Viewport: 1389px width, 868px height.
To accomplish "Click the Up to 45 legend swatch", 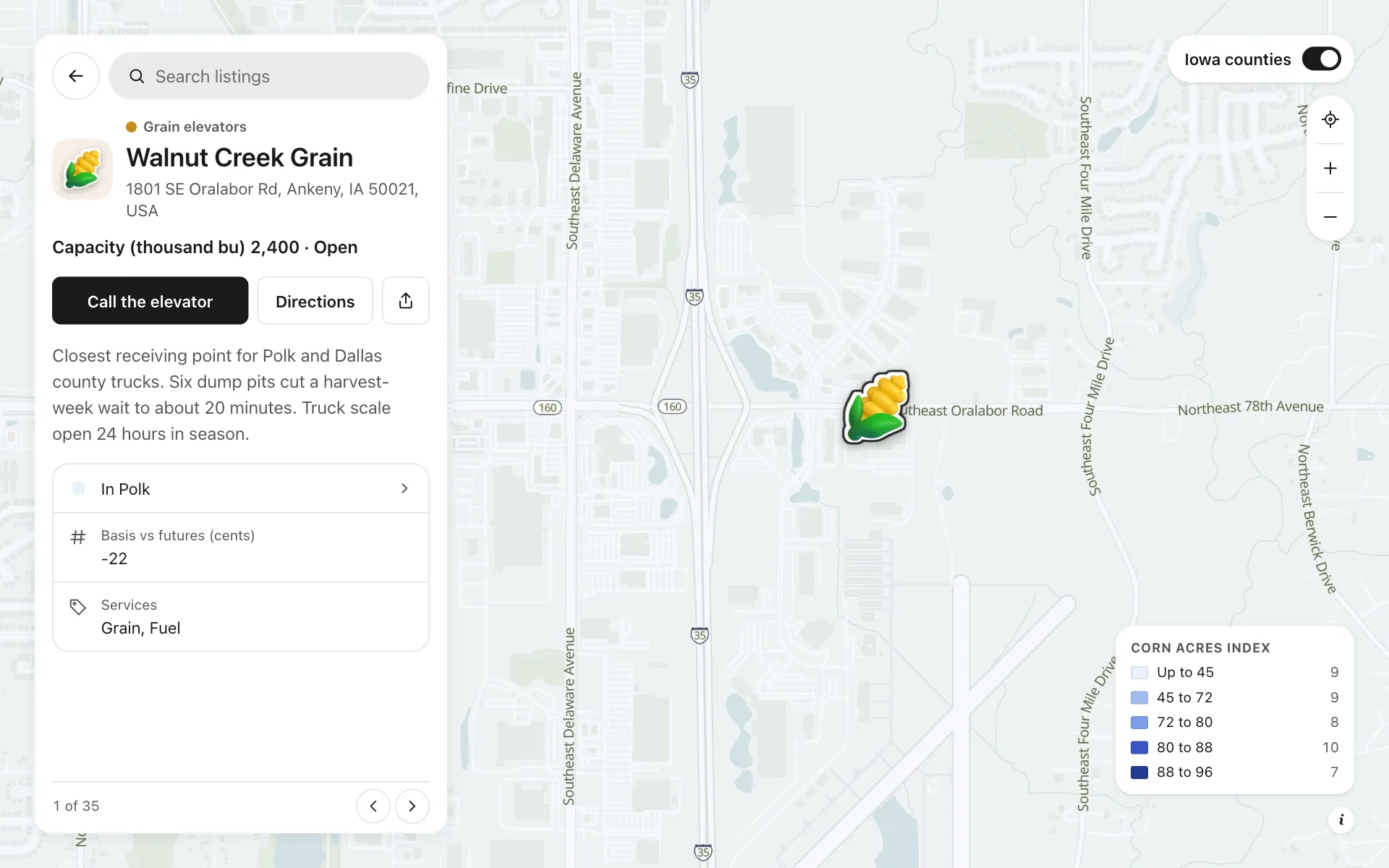I will click(1139, 673).
